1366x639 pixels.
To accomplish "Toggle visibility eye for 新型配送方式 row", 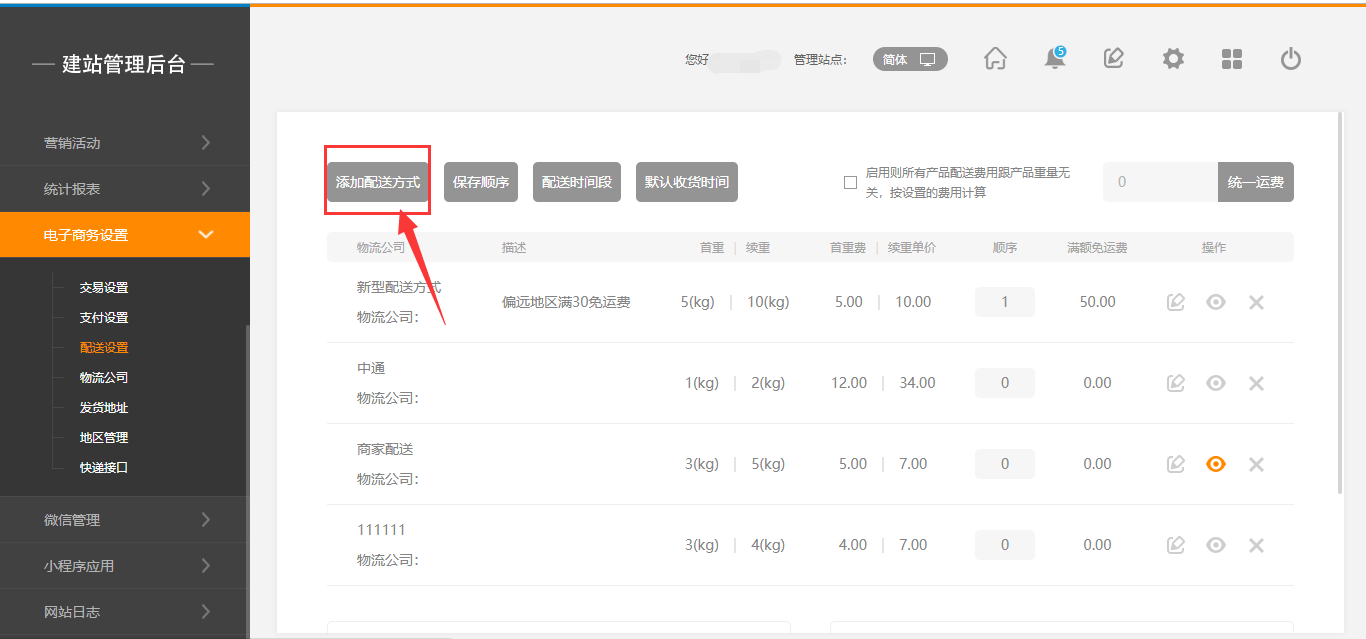I will click(x=1216, y=302).
